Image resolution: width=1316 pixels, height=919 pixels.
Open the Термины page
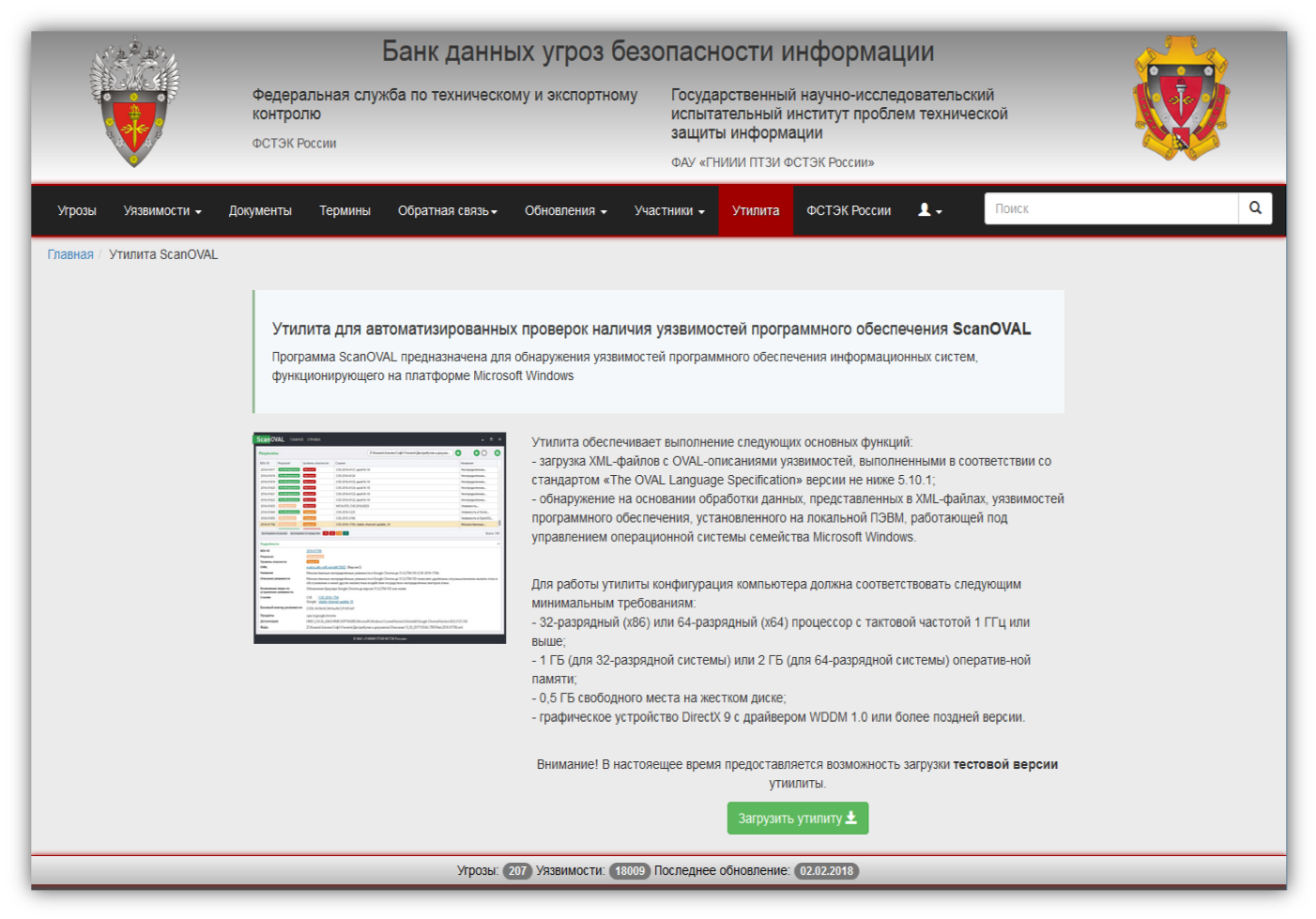point(344,210)
